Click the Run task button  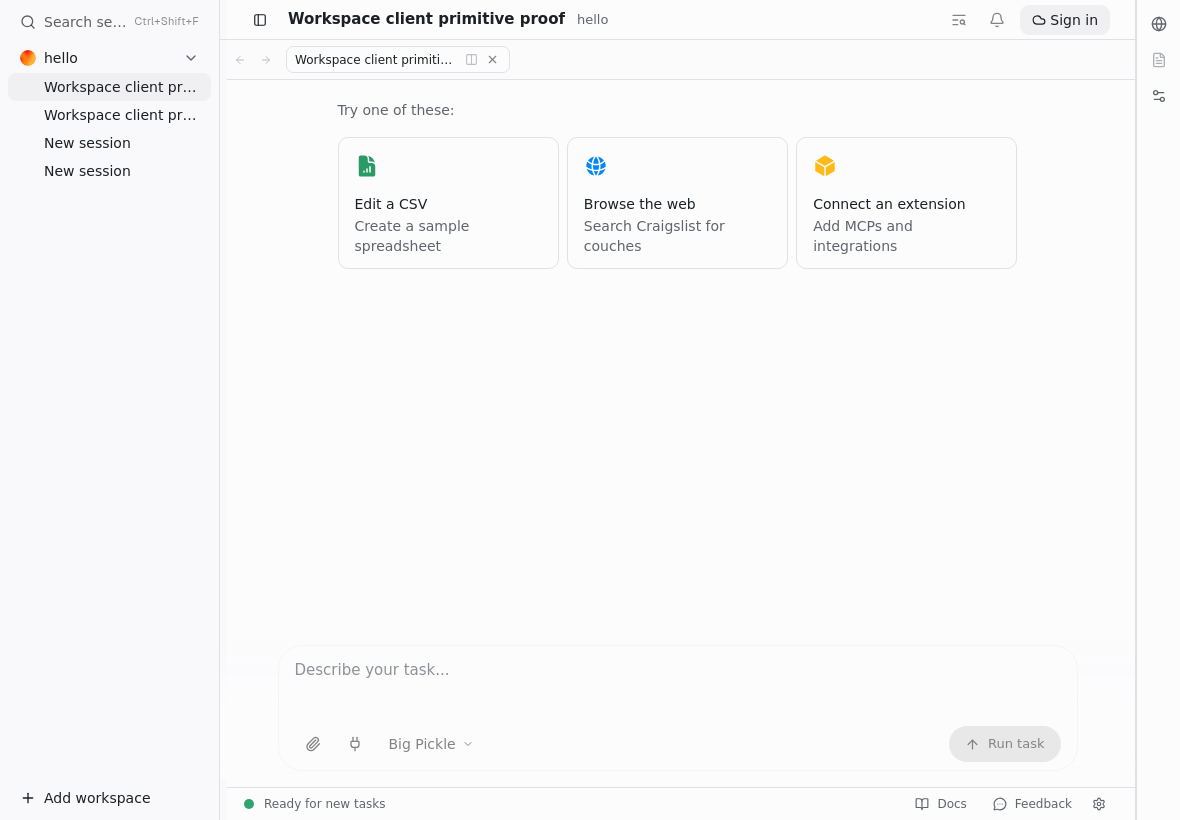tap(1004, 744)
